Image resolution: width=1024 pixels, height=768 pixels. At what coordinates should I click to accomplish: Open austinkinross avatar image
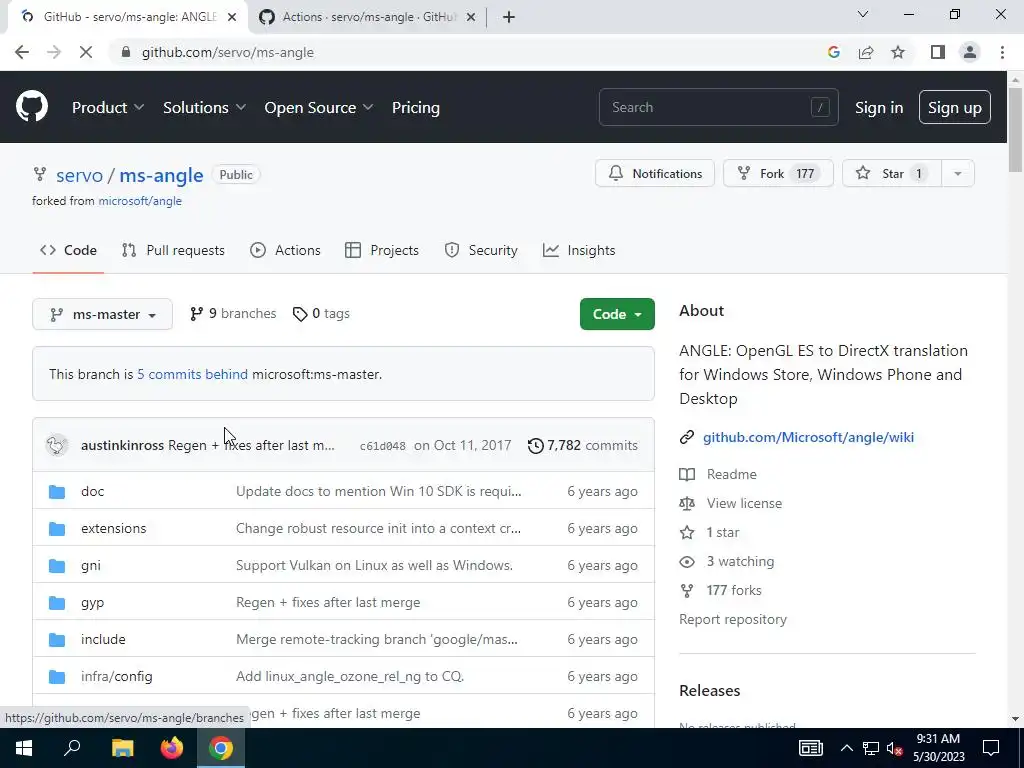click(57, 445)
